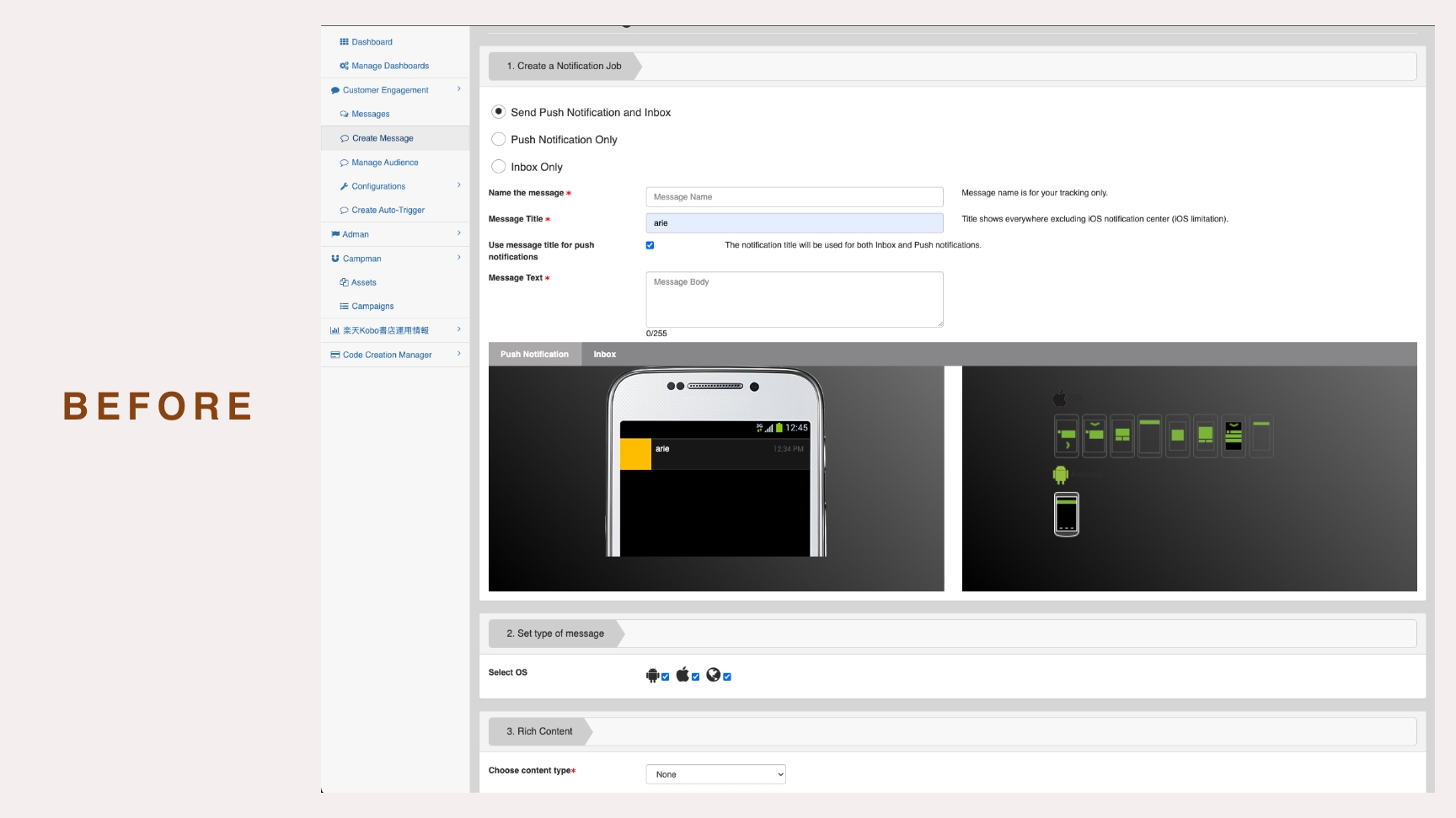Select seventh iOS layout with black list screen
Viewport: 1456px width, 818px height.
coord(1234,436)
